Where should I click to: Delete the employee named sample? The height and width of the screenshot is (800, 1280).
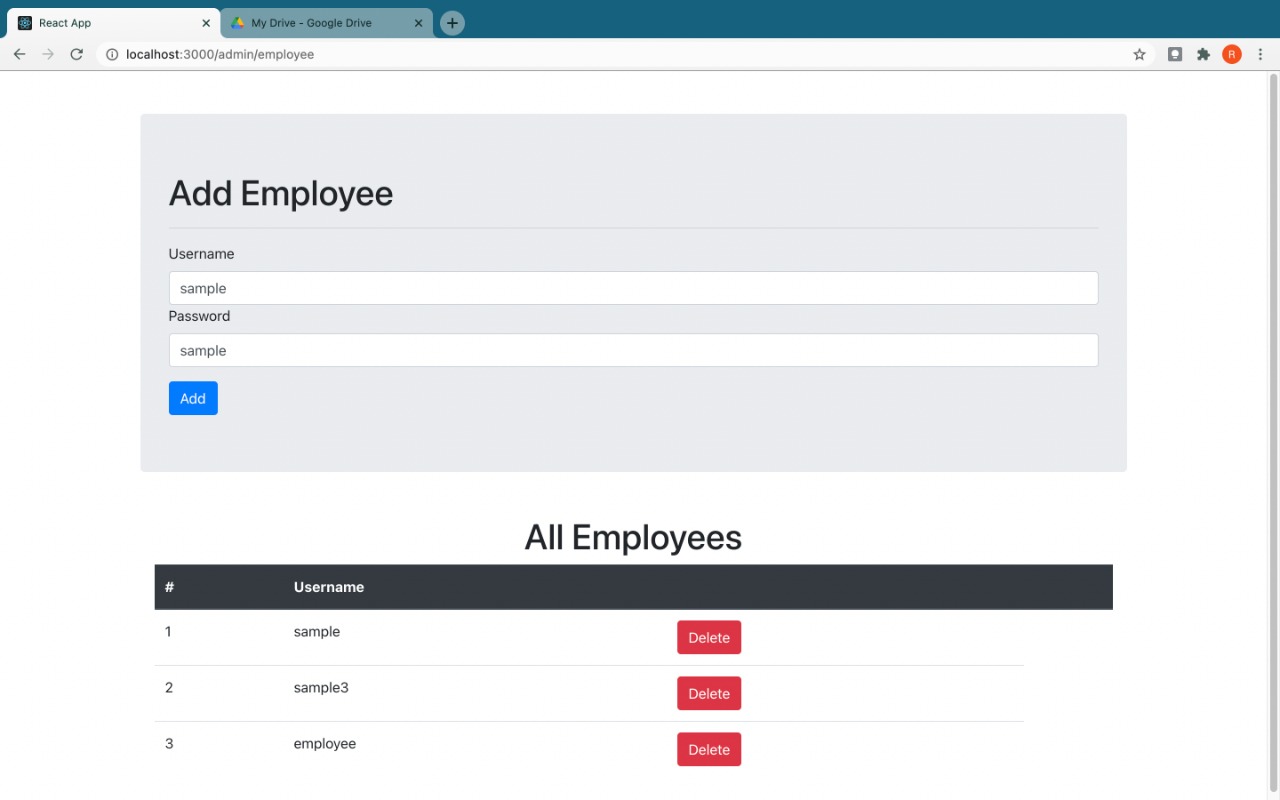pyautogui.click(x=708, y=638)
